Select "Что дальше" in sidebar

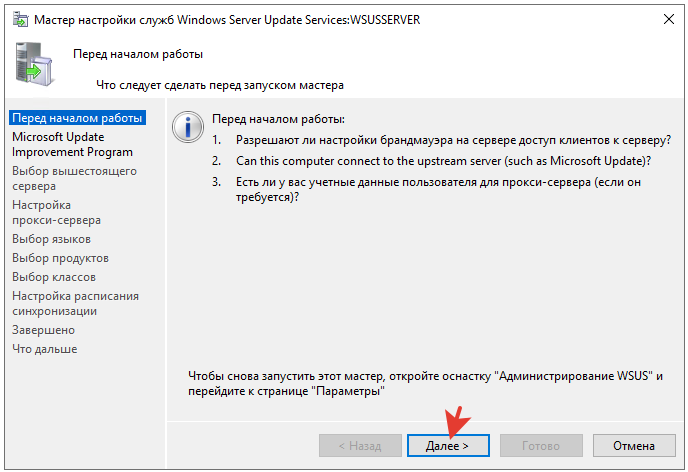coord(45,349)
